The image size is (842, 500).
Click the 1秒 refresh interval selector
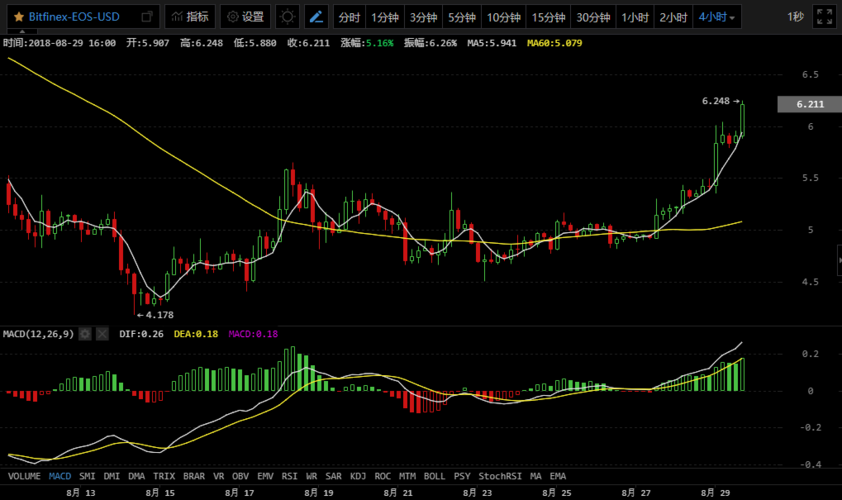795,17
